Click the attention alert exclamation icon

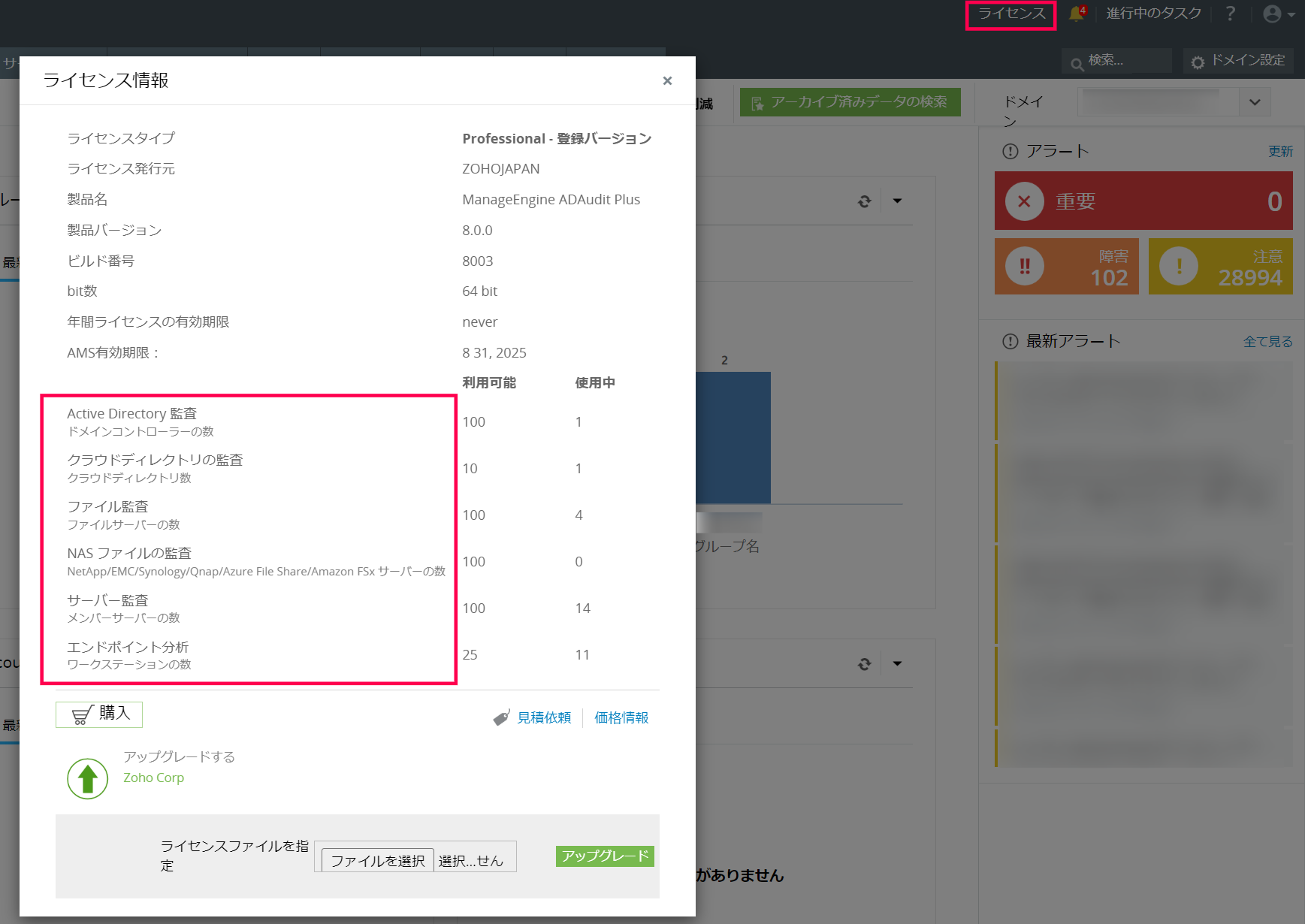point(1179,267)
